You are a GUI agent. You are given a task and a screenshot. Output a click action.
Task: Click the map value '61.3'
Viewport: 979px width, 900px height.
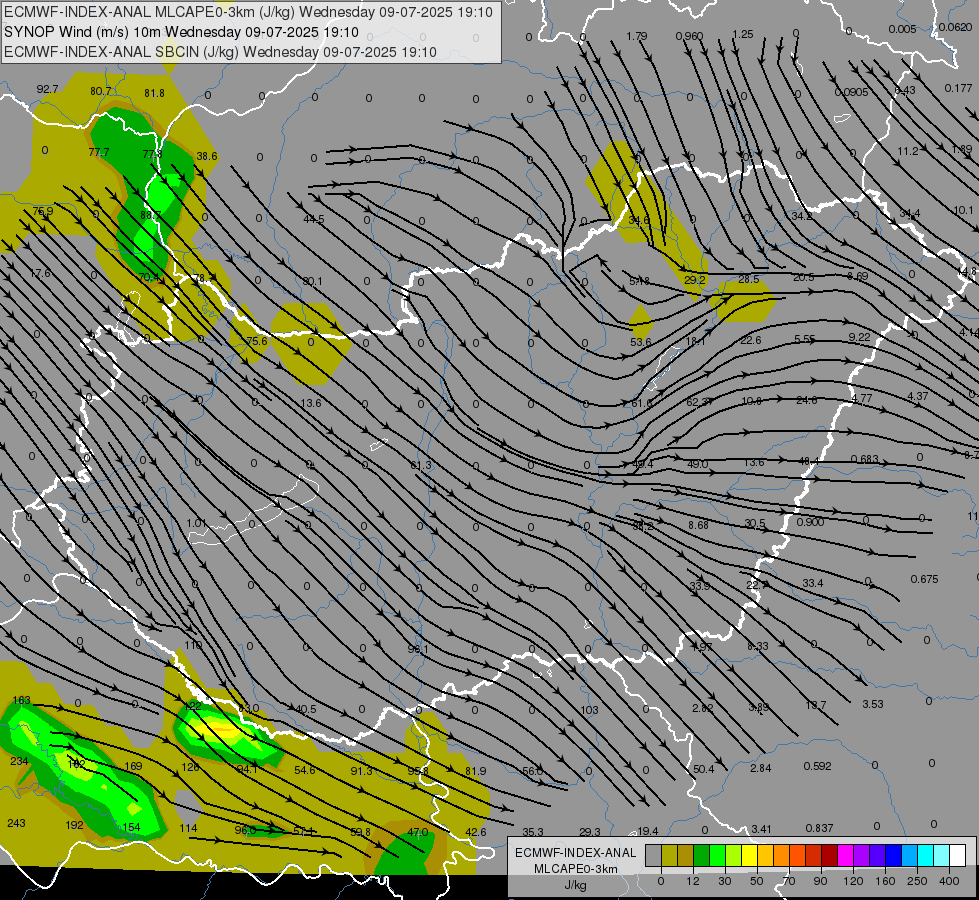pyautogui.click(x=421, y=465)
